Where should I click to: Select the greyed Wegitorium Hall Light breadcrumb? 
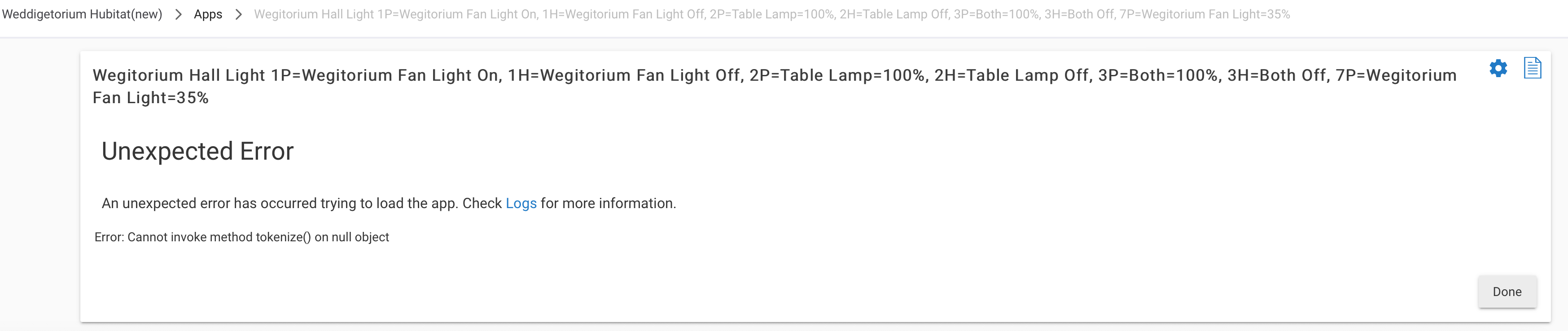tap(772, 14)
